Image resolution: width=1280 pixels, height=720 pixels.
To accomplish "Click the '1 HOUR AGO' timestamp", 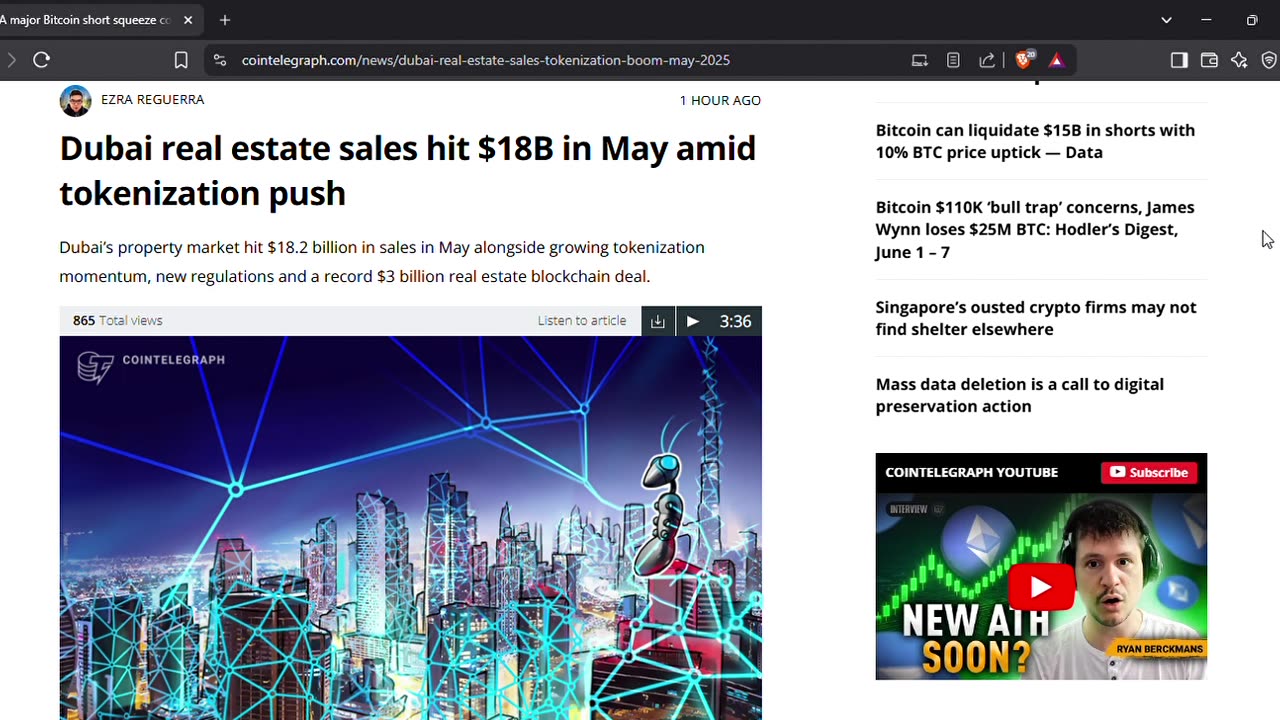I will coord(720,100).
